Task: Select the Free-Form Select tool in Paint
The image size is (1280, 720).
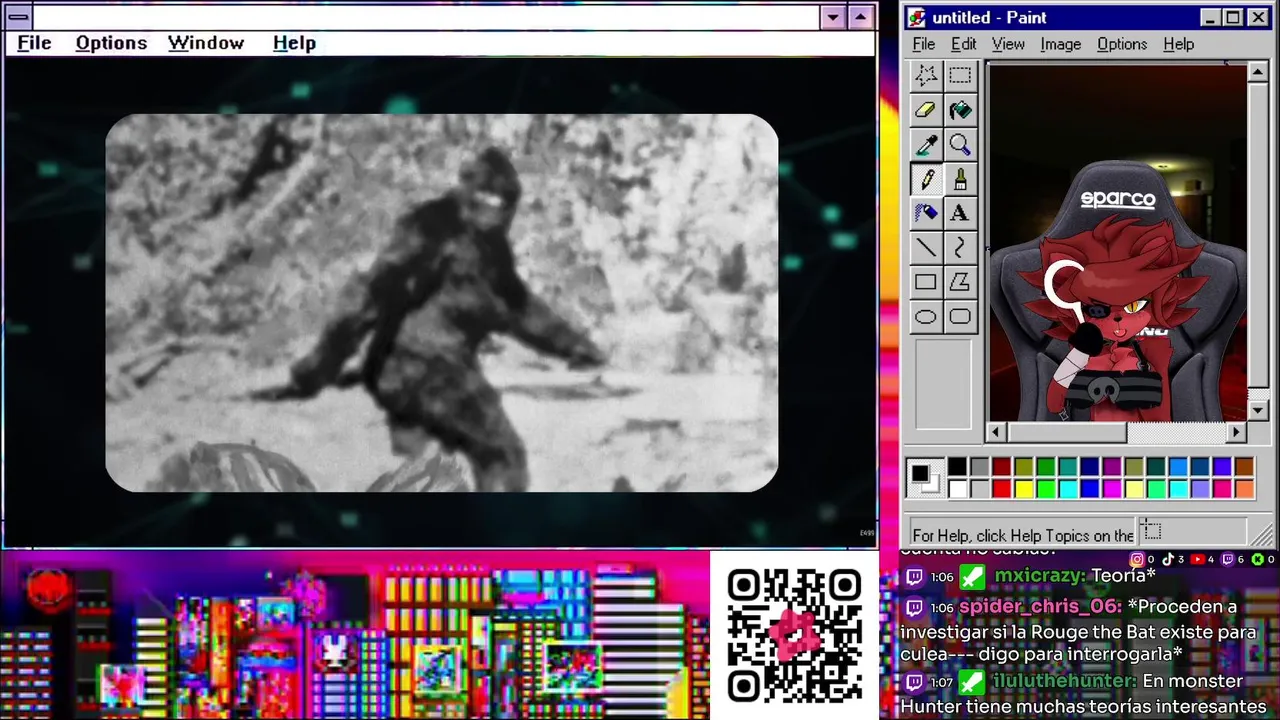Action: 926,75
